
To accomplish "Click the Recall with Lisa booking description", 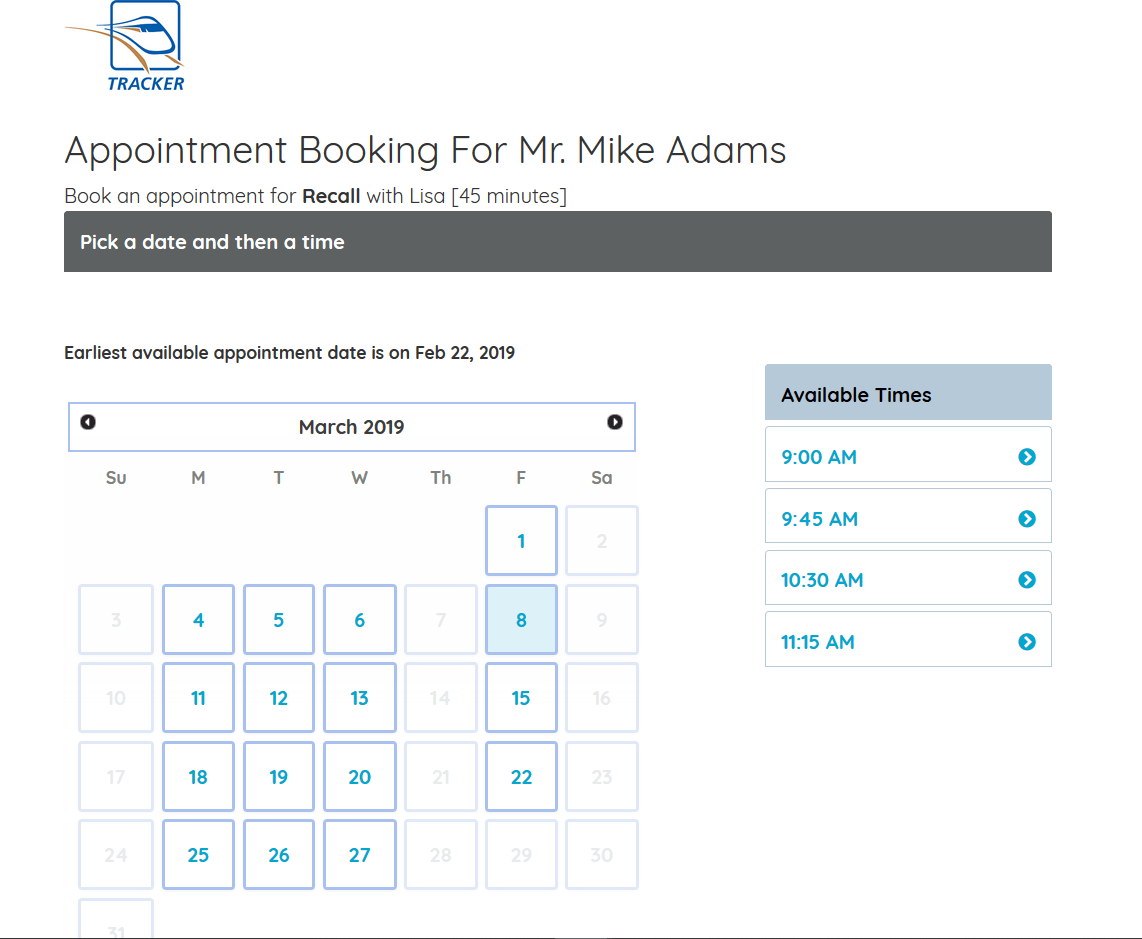I will tap(315, 196).
